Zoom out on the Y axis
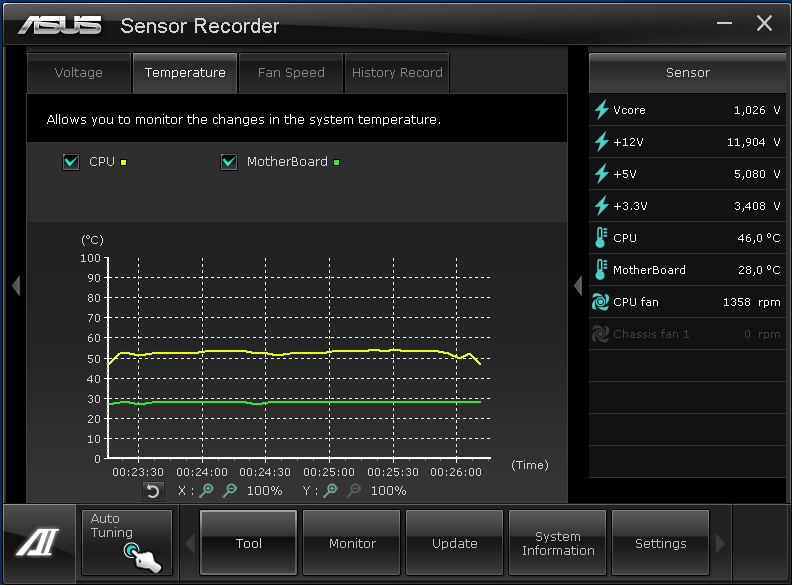 [x=355, y=490]
